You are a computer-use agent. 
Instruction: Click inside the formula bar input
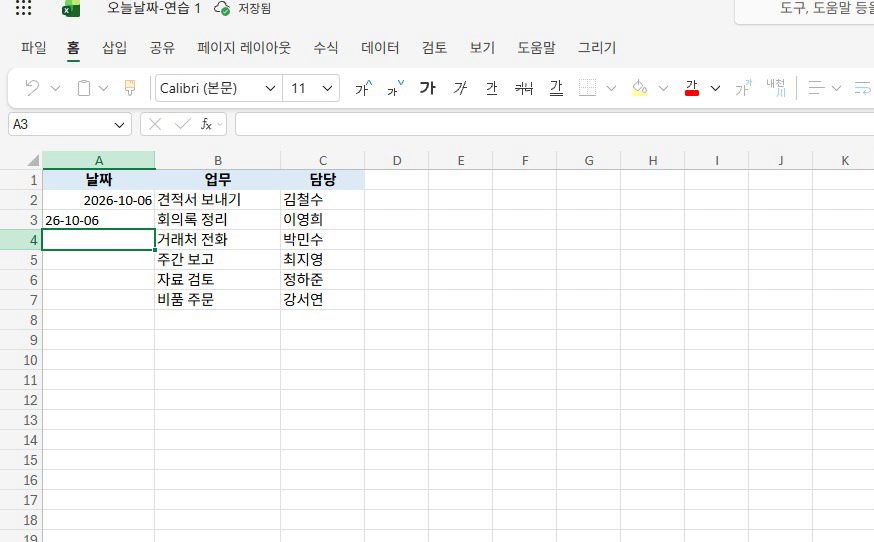point(555,124)
